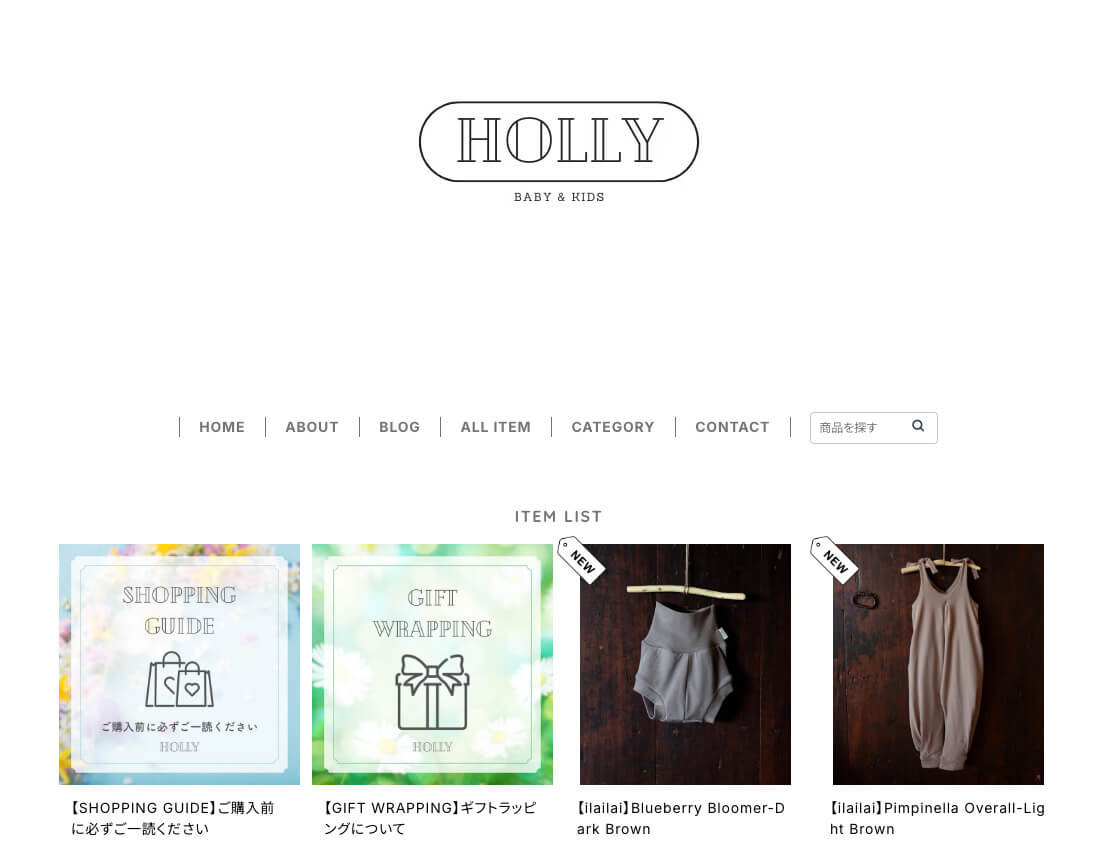
Task: Click the NEW tag on Pimpinella Overall
Action: [x=834, y=560]
